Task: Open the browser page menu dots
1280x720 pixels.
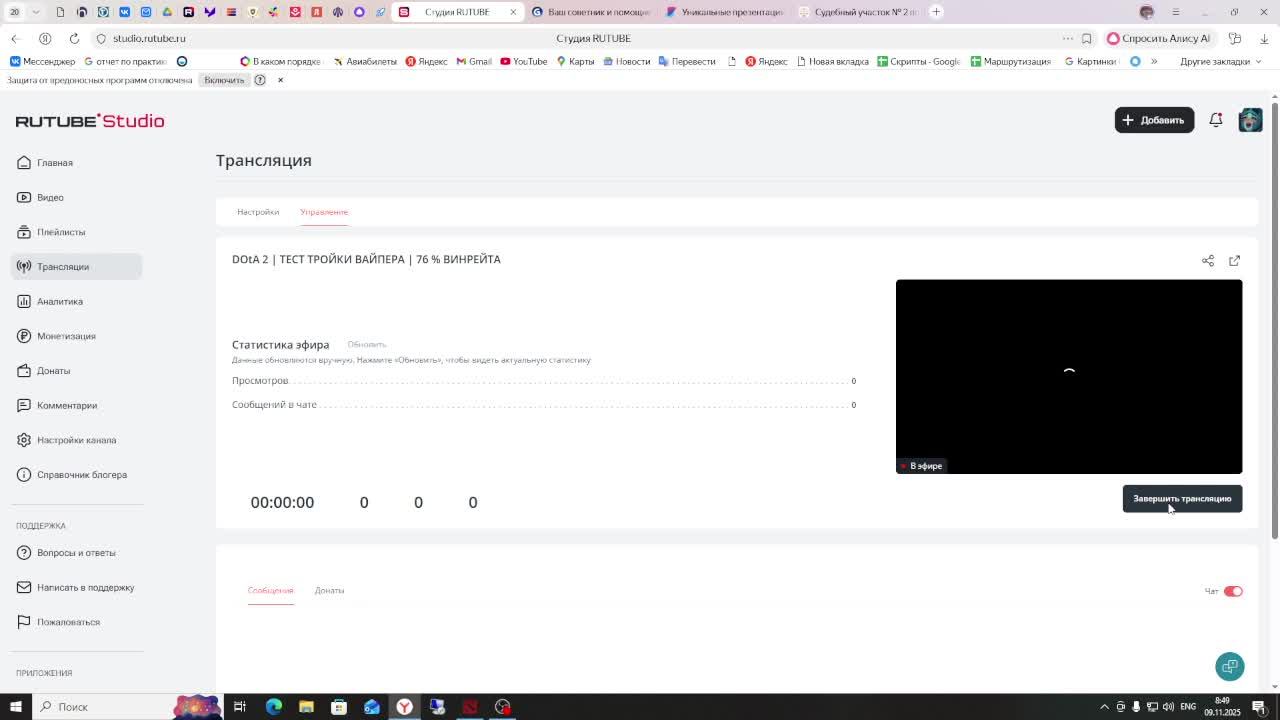Action: tap(1067, 39)
